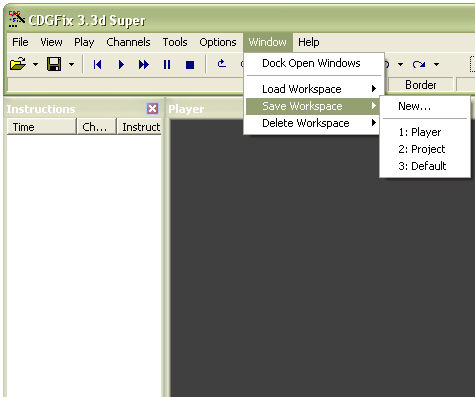Open the redo history dropdown arrow
Screen dimensions: 475x397
point(436,64)
